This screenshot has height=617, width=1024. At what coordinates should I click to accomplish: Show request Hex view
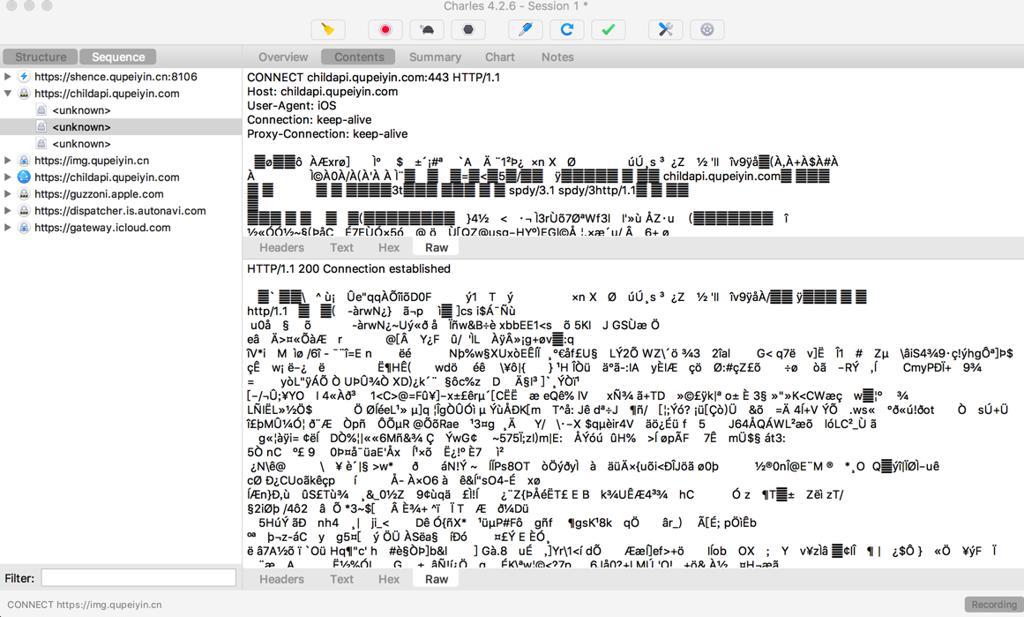coord(389,247)
